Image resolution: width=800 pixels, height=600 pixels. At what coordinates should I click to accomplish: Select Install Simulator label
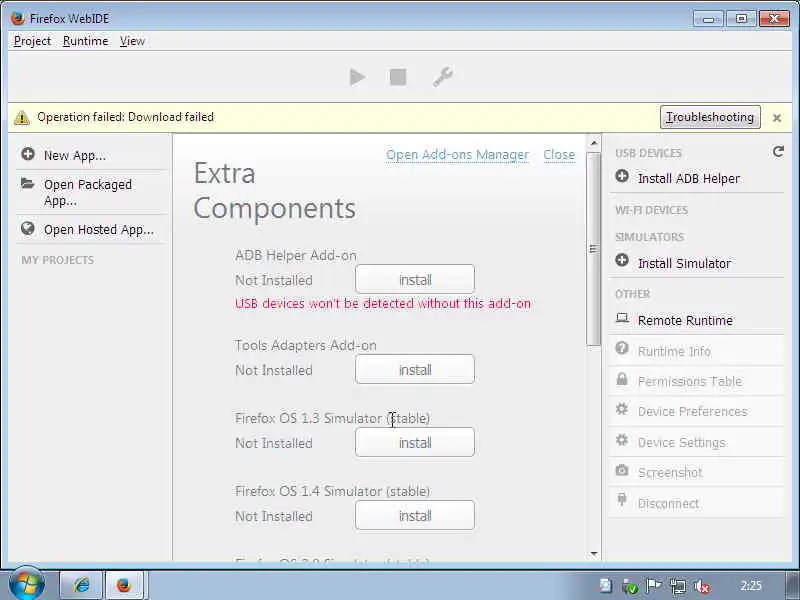pos(684,263)
